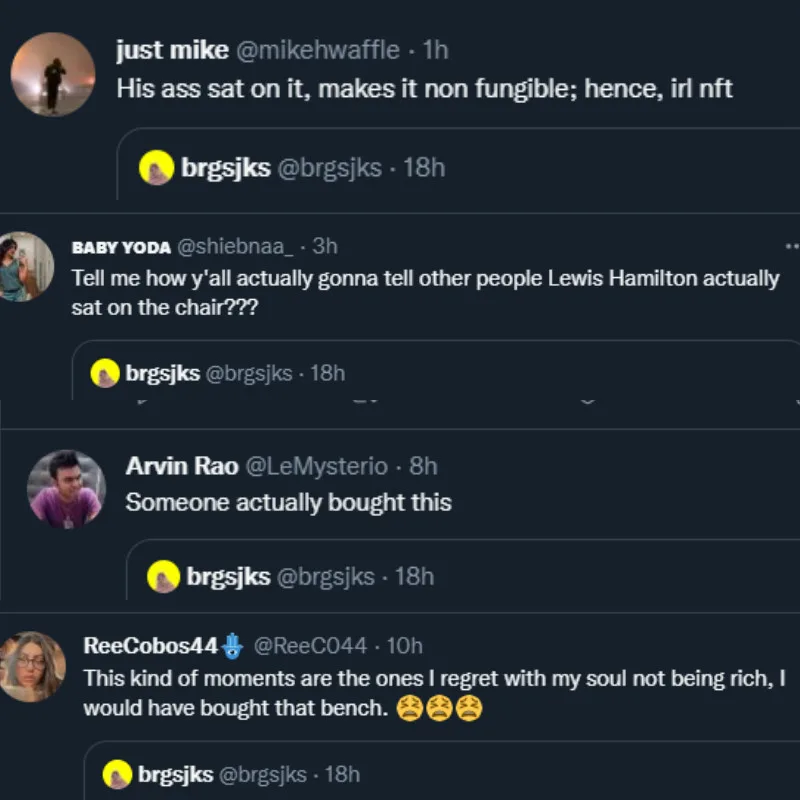Open the 1h timestamp on just mike's tweet

point(436,50)
